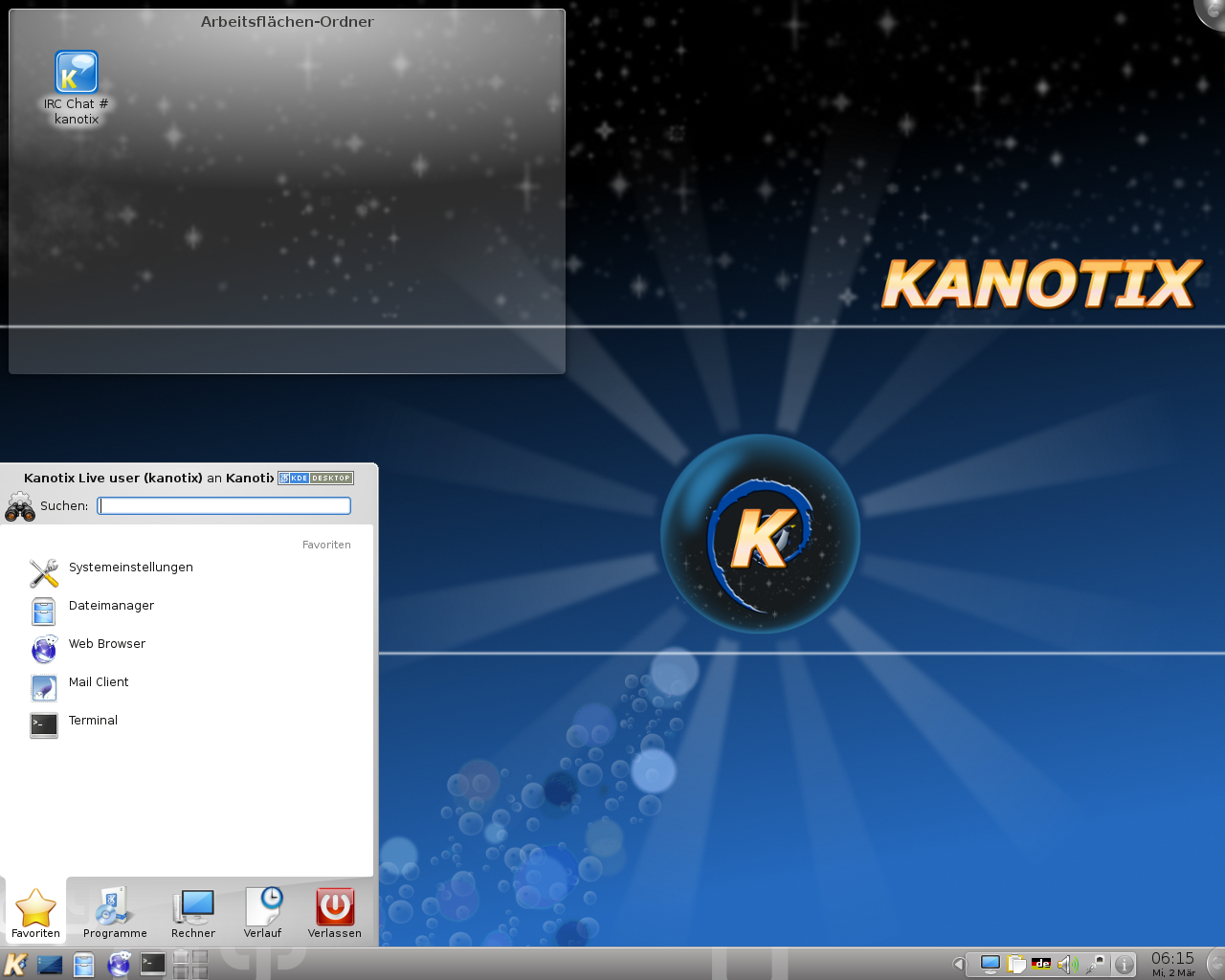
Task: Open the volume speaker tray icon
Action: [1067, 964]
